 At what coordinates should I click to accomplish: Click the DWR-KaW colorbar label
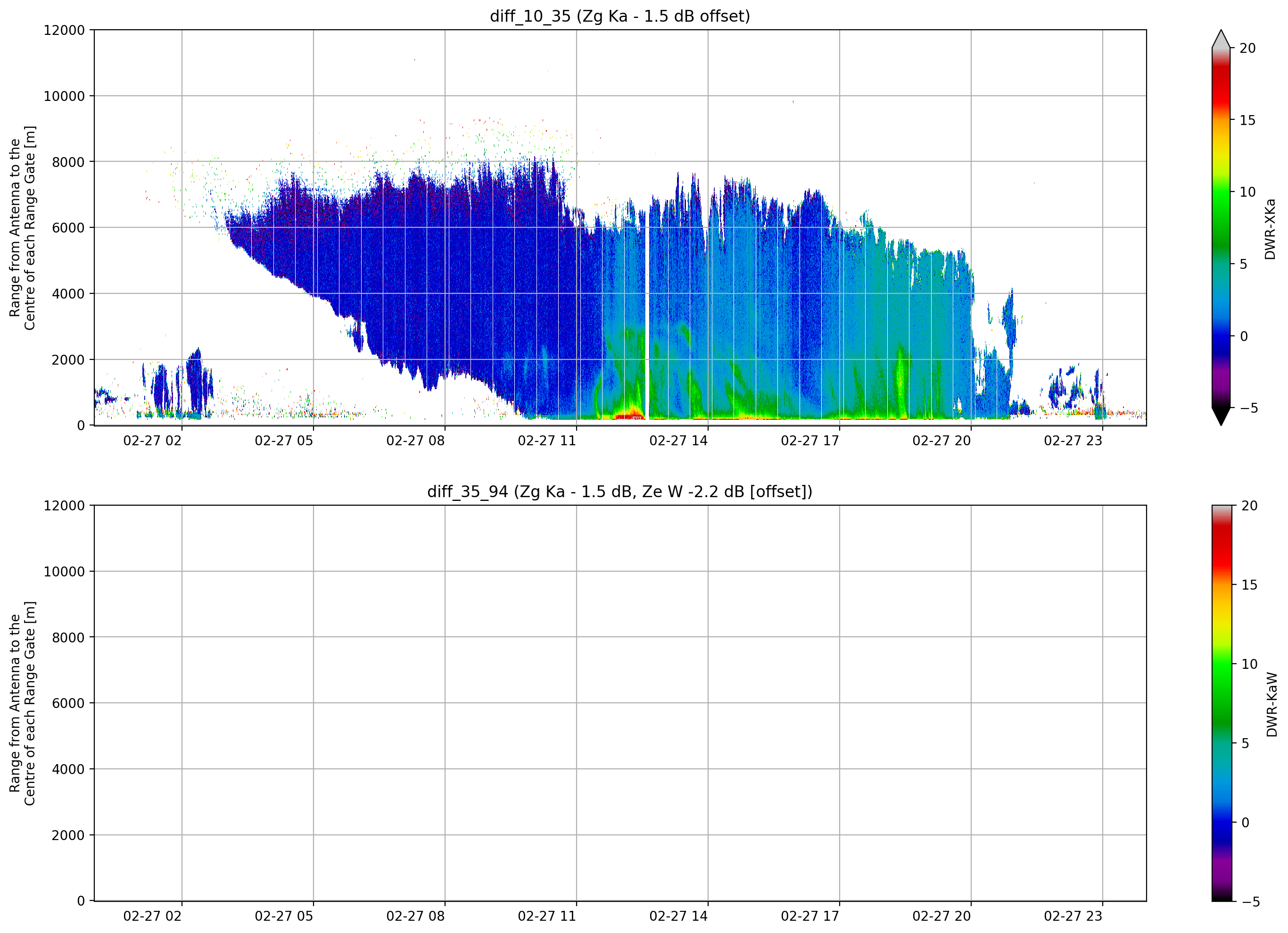(x=1271, y=705)
